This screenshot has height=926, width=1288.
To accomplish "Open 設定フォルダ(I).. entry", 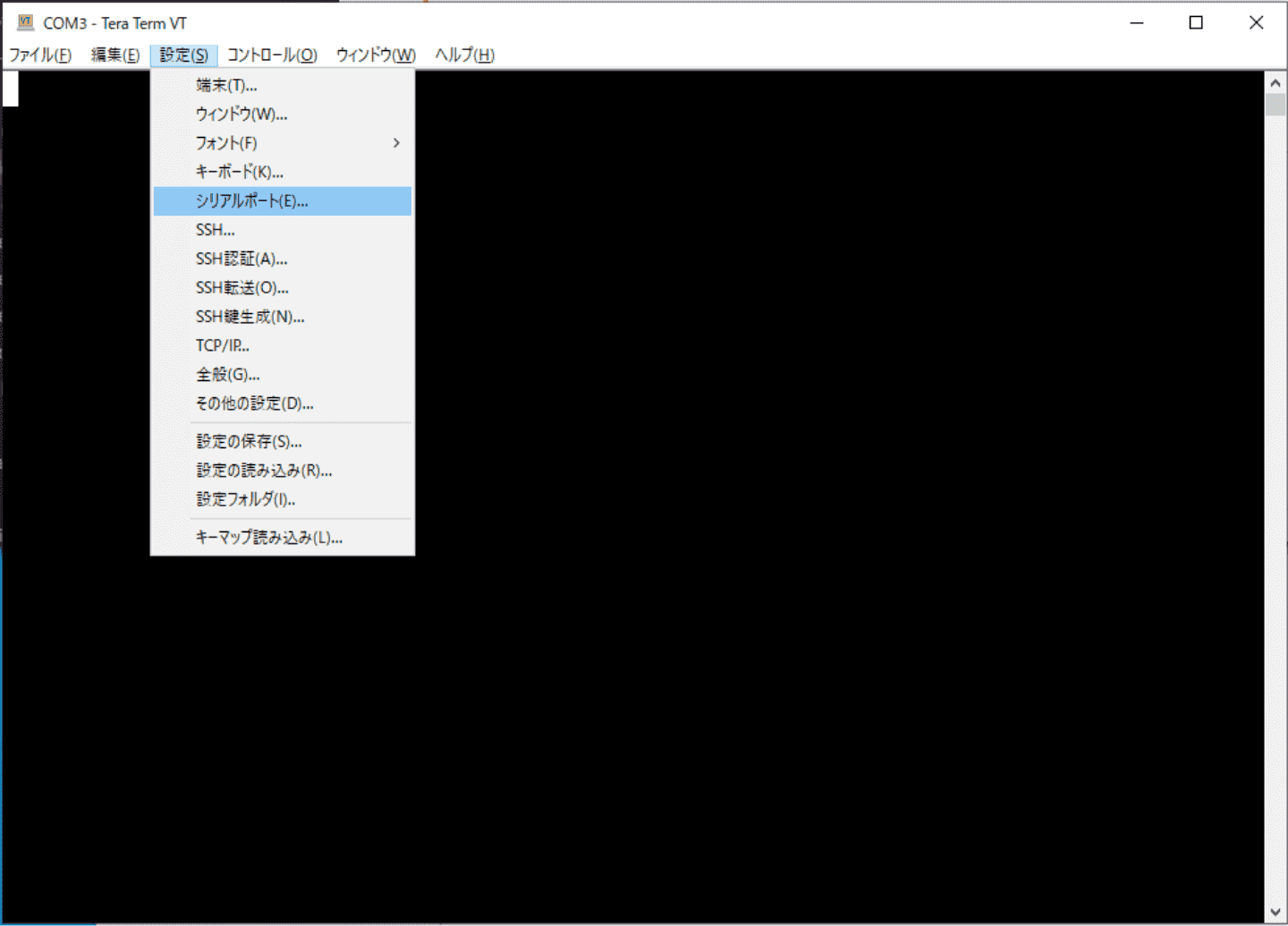I will click(245, 499).
